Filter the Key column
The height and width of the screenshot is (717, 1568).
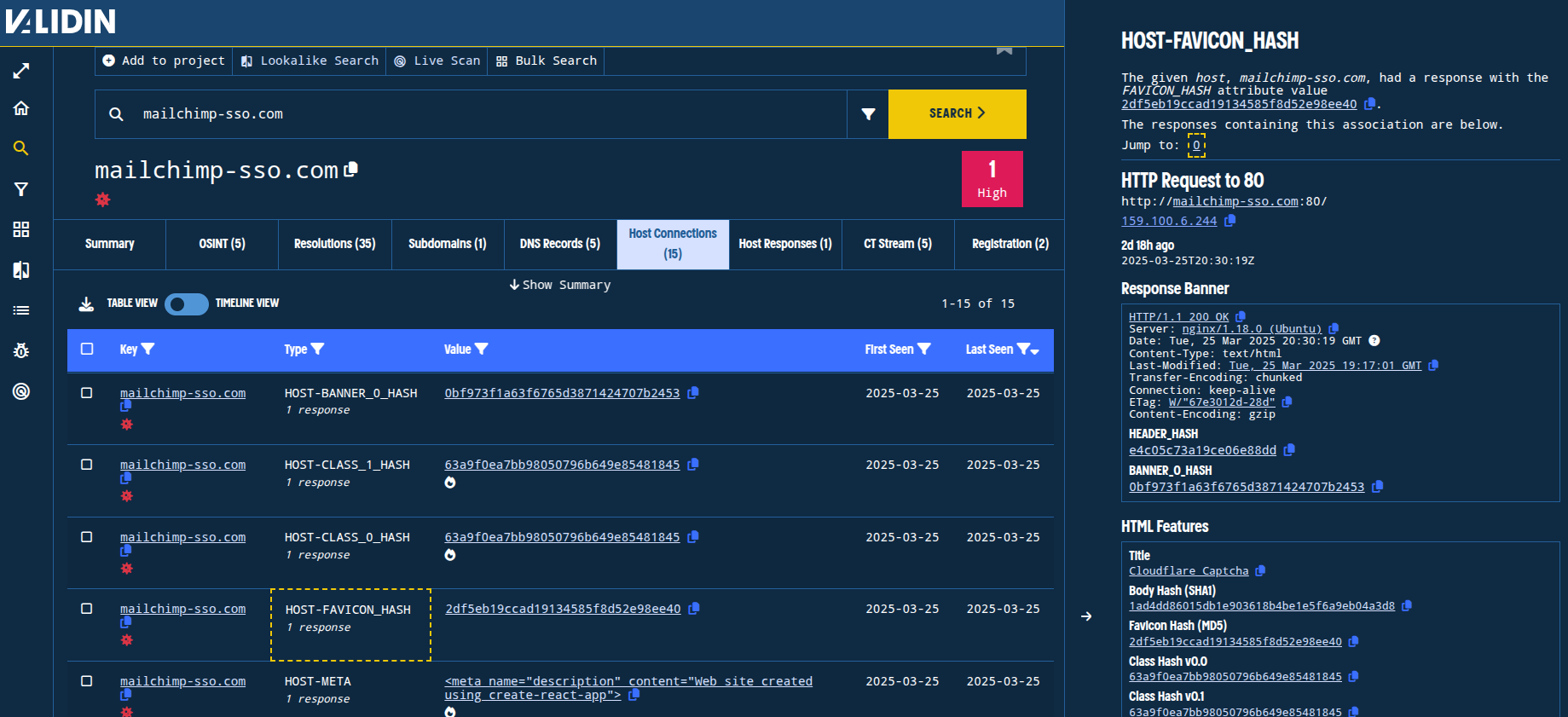click(148, 349)
